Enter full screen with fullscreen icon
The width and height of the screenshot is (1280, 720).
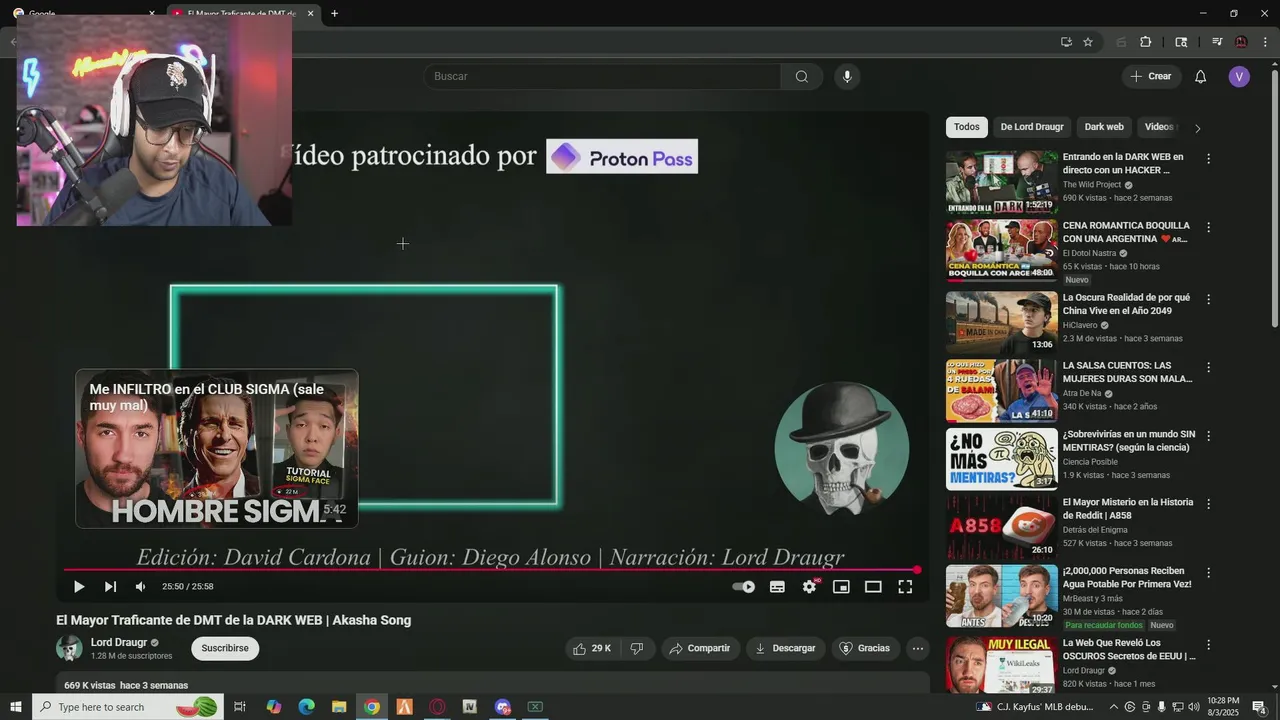(x=905, y=587)
